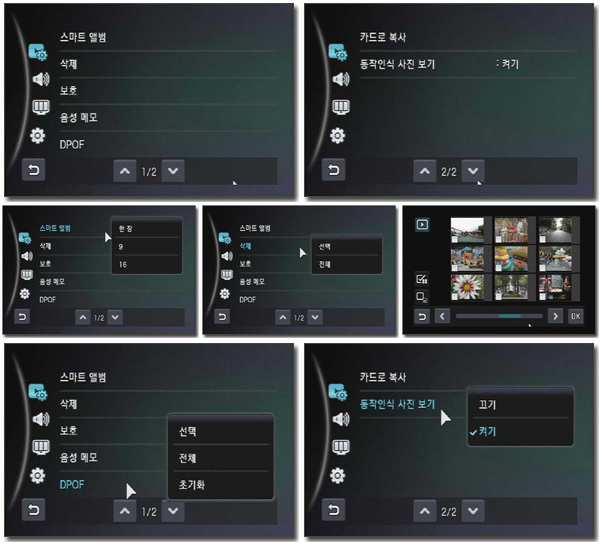Screen dimensions: 600x546
Task: Click the back arrow icon left of the OK button
Action: coord(422,316)
